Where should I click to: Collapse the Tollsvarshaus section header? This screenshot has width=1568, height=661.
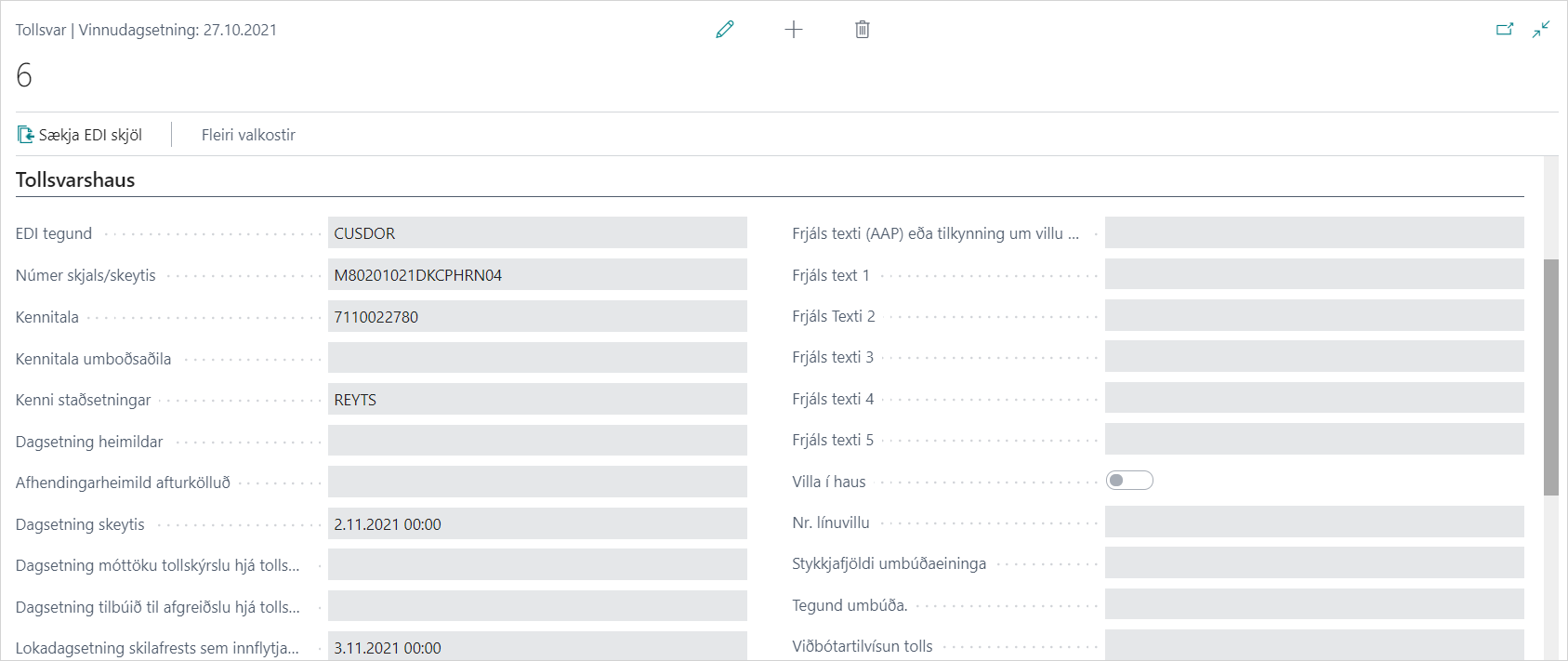tap(75, 180)
